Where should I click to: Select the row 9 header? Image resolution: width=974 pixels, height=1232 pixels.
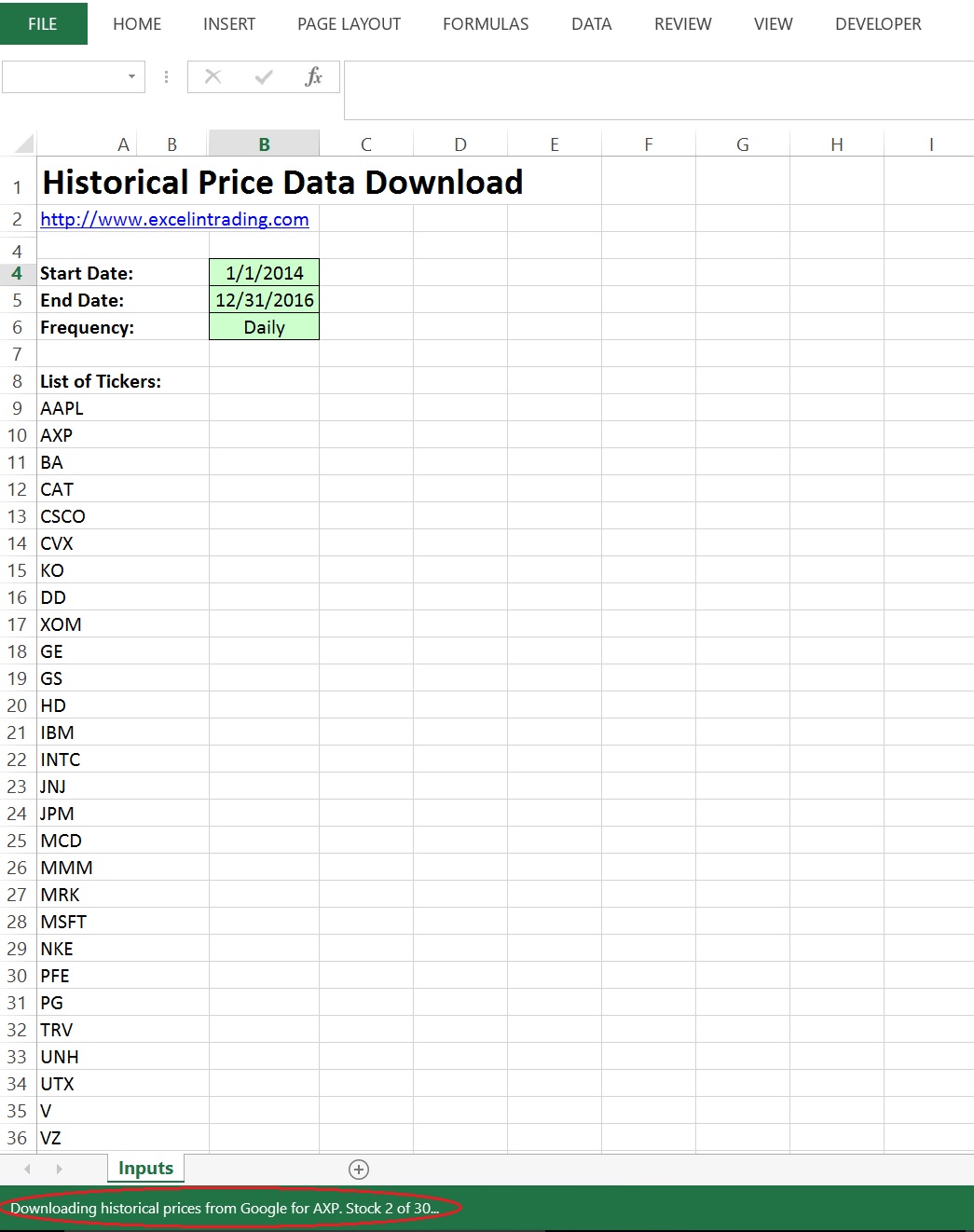click(18, 408)
